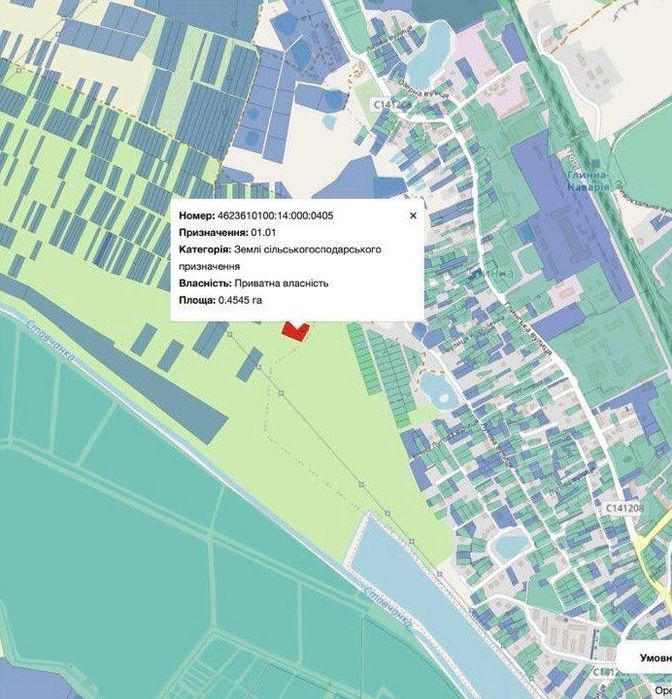Click the Категорія agricultural land text

[280, 258]
